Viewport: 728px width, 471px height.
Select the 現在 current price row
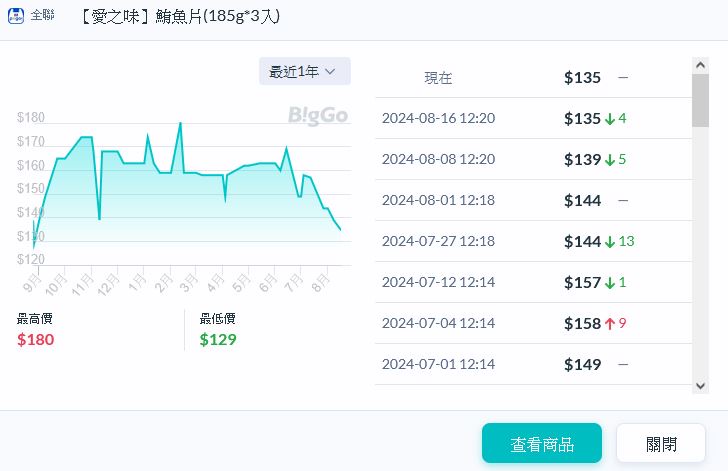(x=532, y=78)
